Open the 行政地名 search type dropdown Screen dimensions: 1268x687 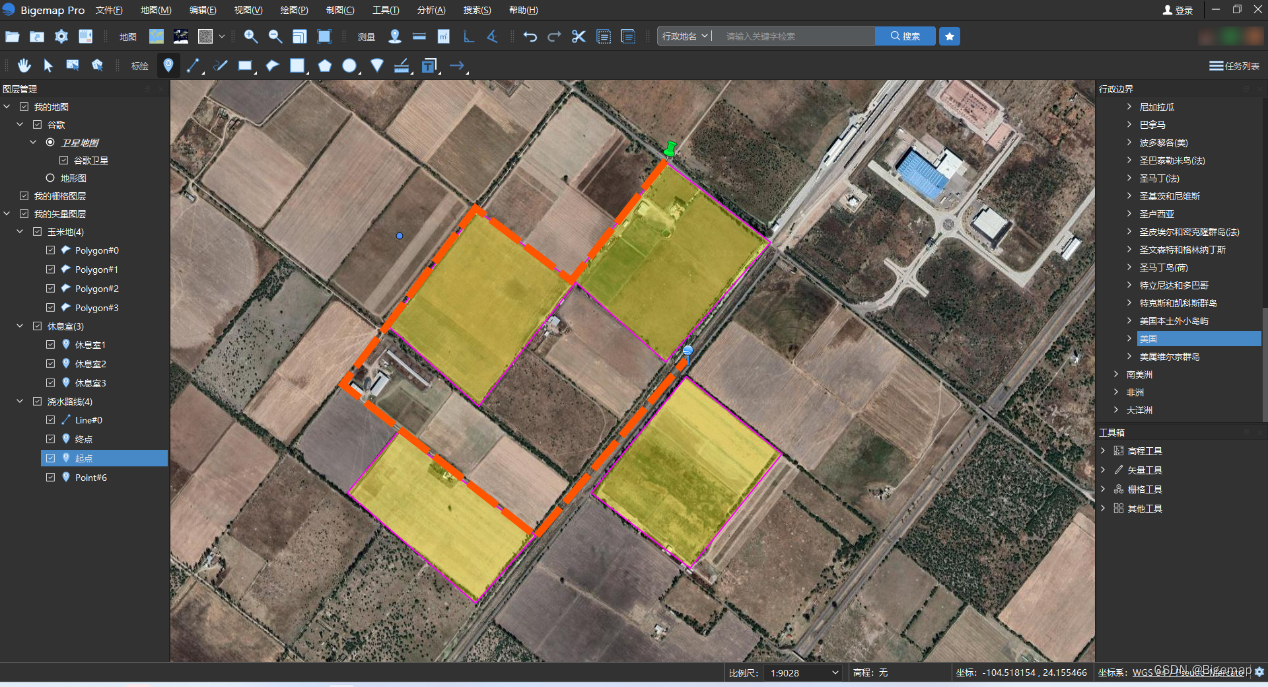[x=684, y=36]
